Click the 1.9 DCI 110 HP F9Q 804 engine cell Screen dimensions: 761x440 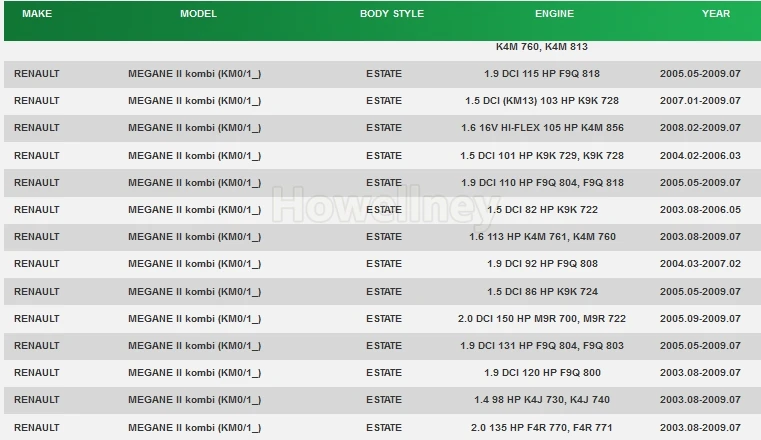[x=542, y=183]
